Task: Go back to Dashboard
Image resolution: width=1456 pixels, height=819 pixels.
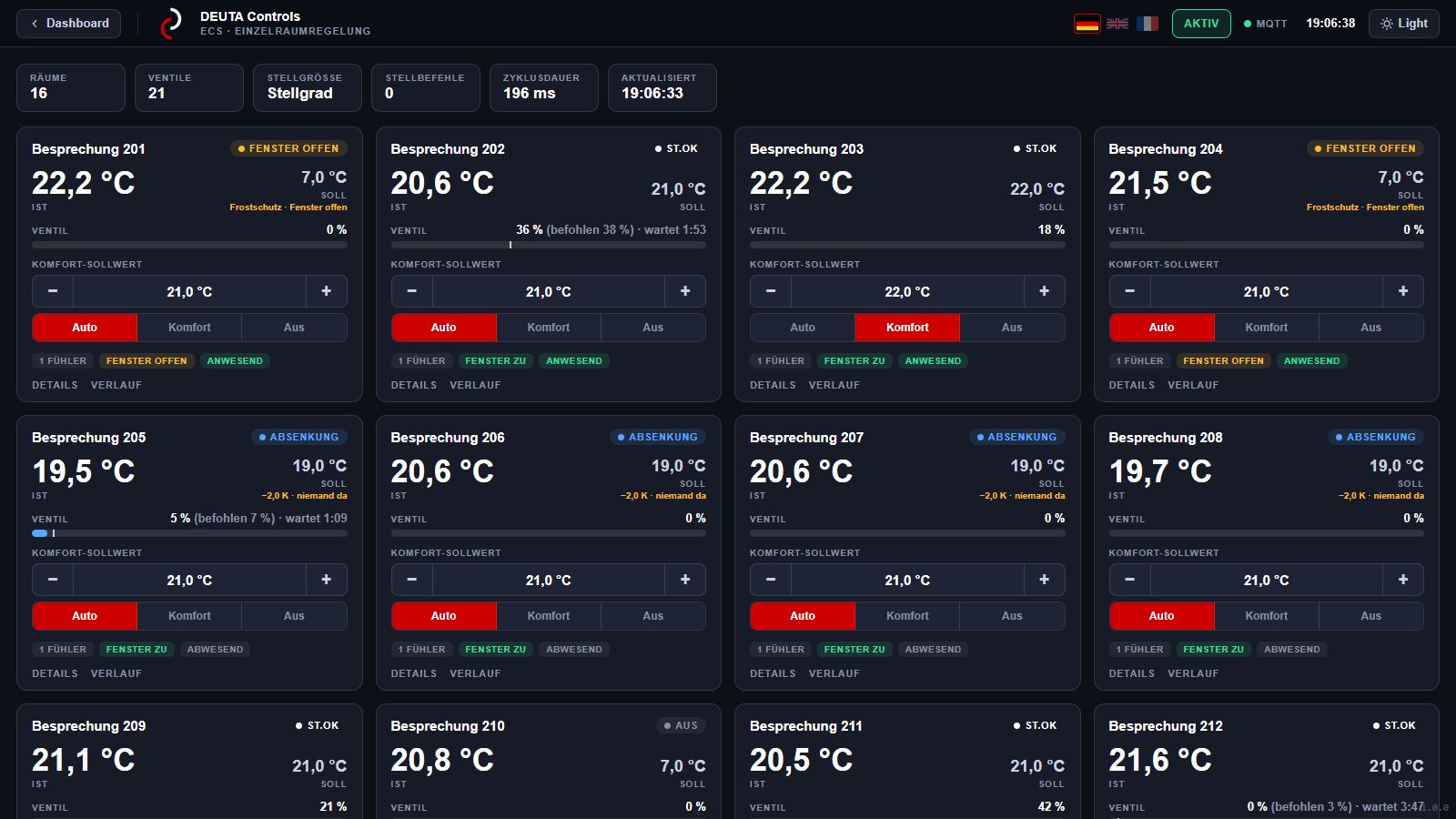Action: 69,24
